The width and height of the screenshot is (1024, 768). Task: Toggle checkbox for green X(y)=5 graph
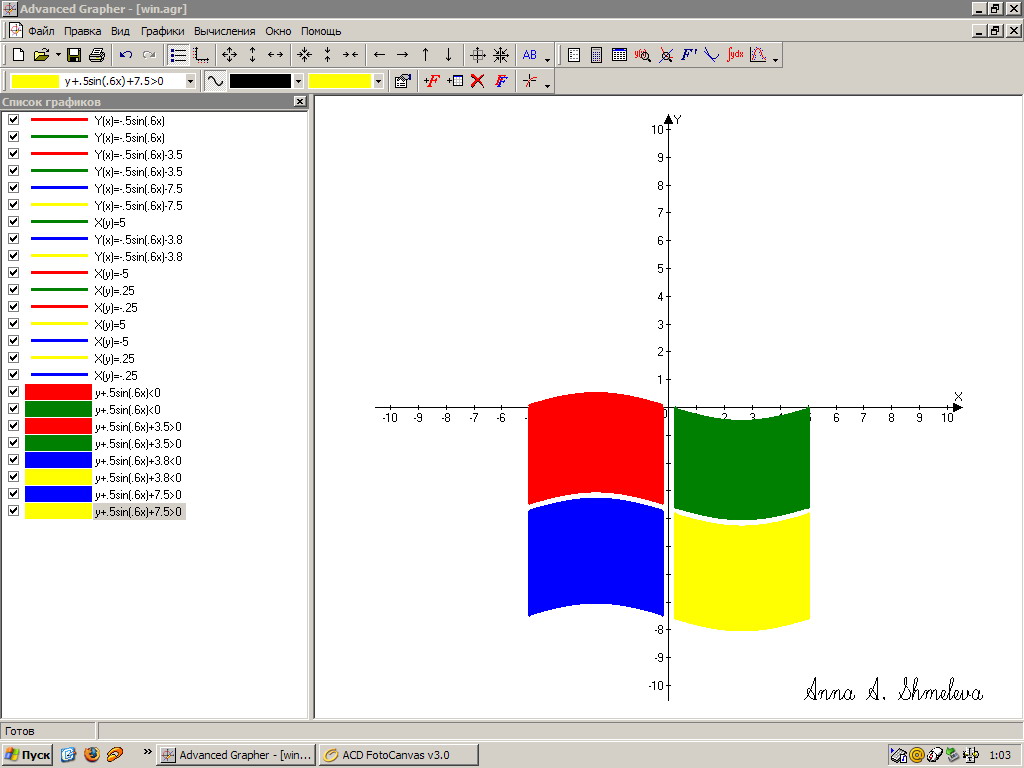(14, 222)
